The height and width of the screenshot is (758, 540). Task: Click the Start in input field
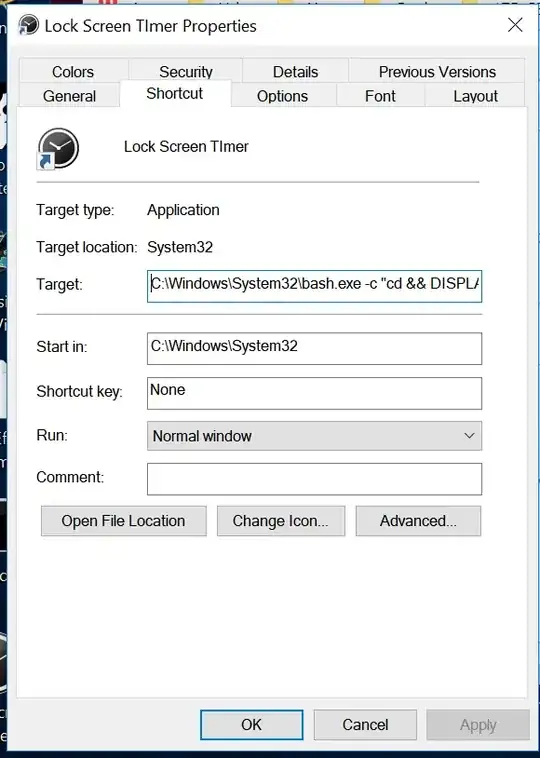pyautogui.click(x=314, y=349)
